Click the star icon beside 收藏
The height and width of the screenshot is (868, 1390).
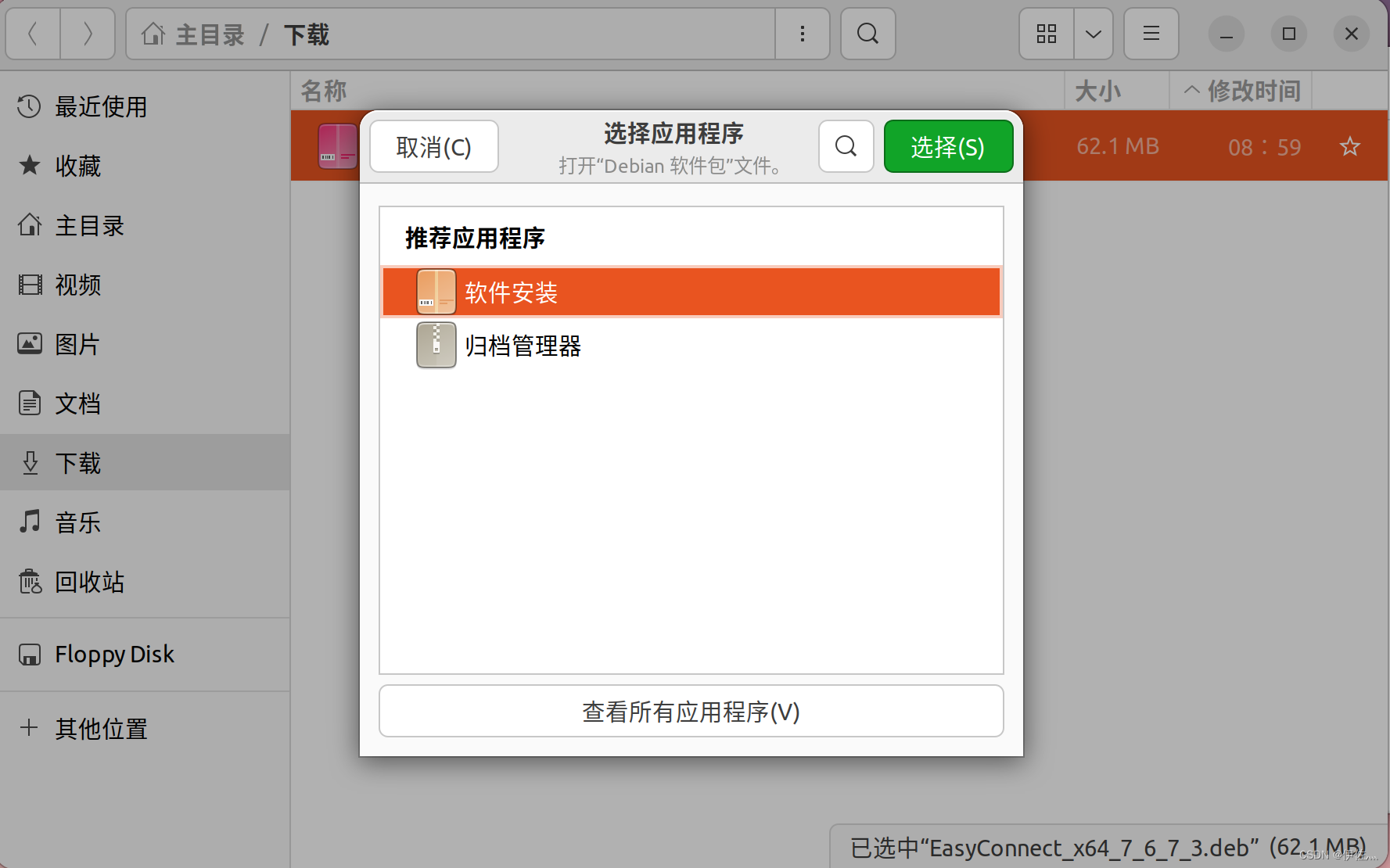(x=29, y=165)
